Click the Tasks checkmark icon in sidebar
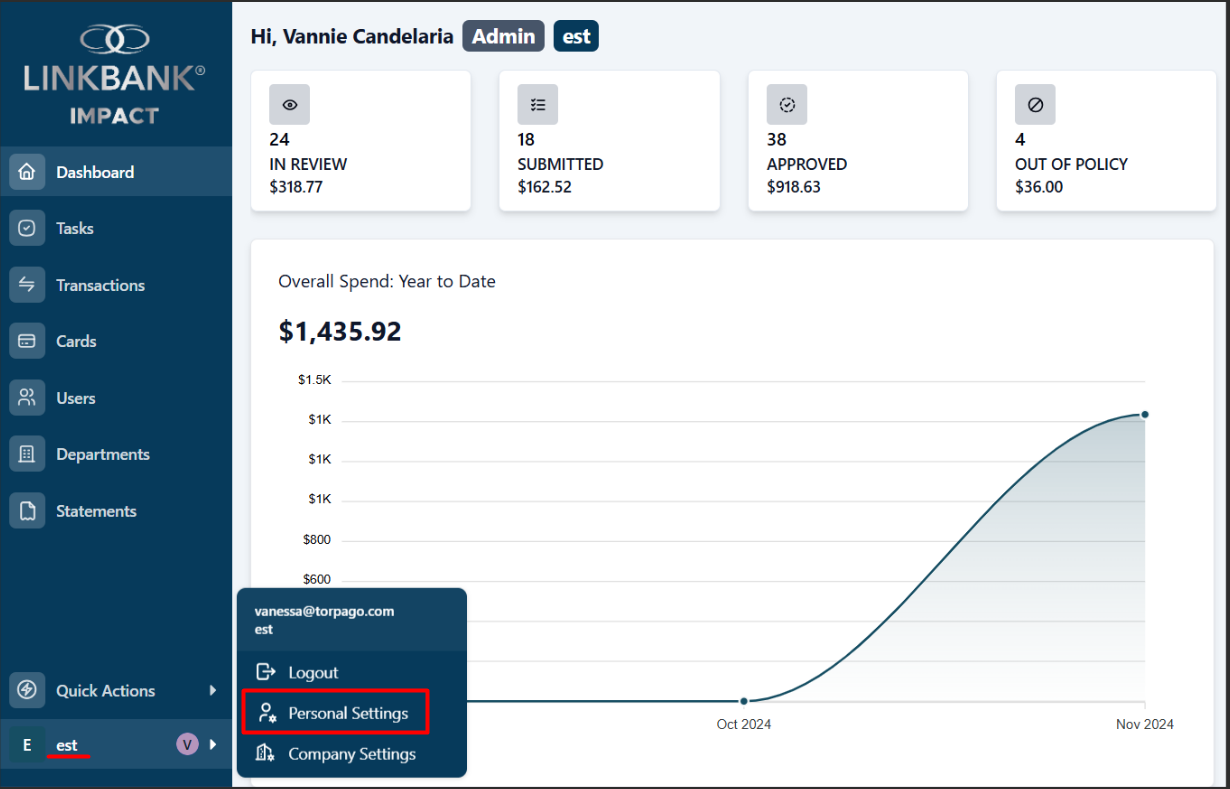Screen dimensions: 1230x789 [x=27, y=229]
